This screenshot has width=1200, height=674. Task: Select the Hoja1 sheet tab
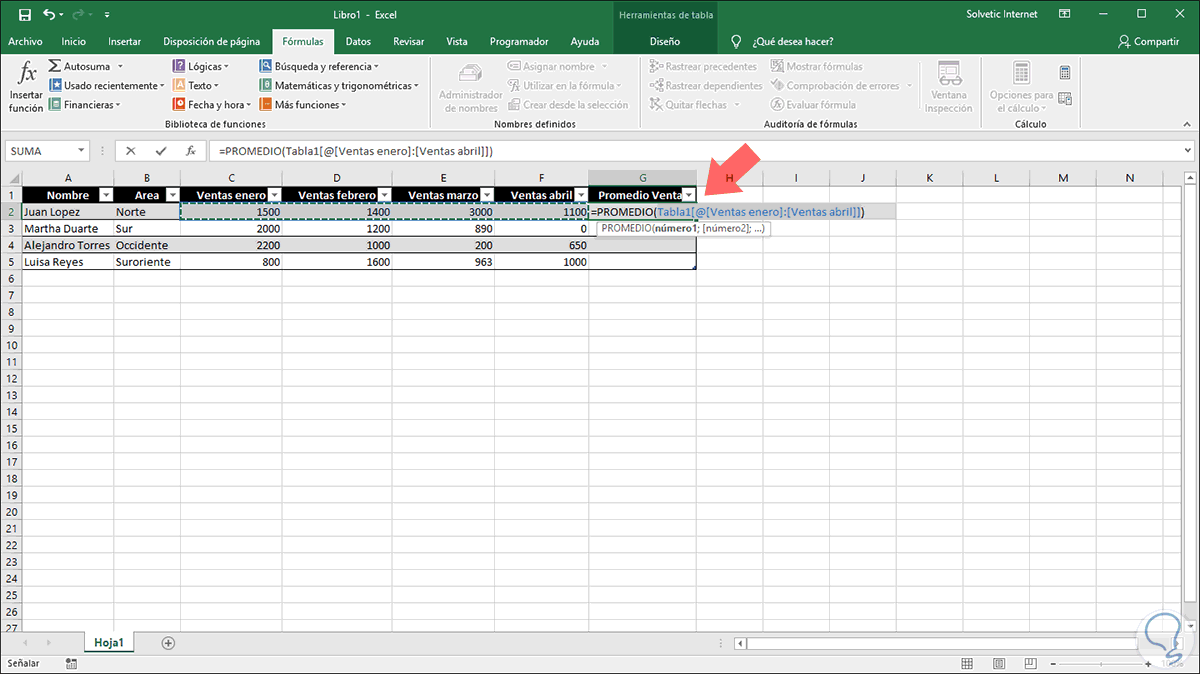pyautogui.click(x=109, y=643)
